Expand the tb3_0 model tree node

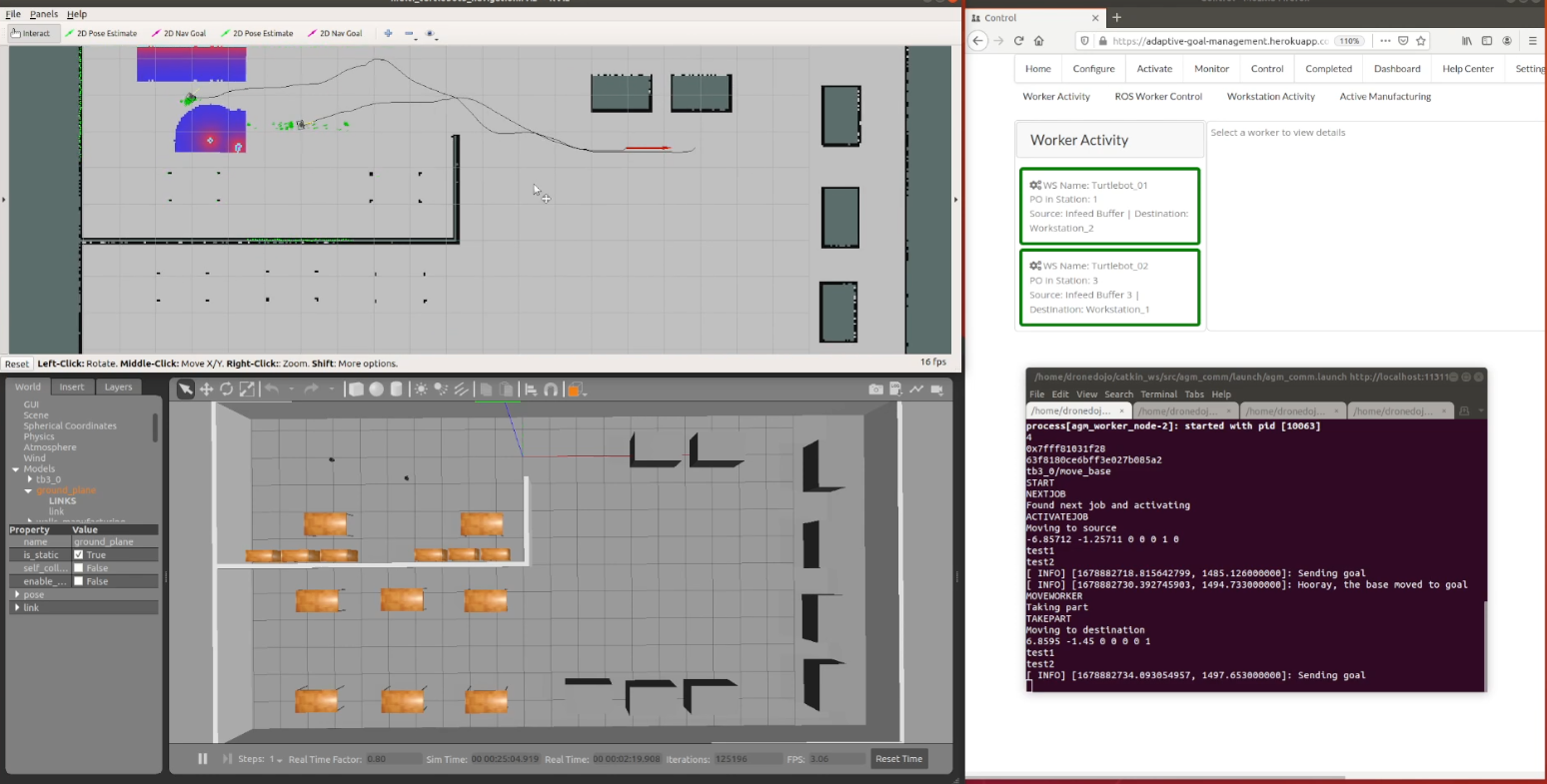tap(30, 479)
